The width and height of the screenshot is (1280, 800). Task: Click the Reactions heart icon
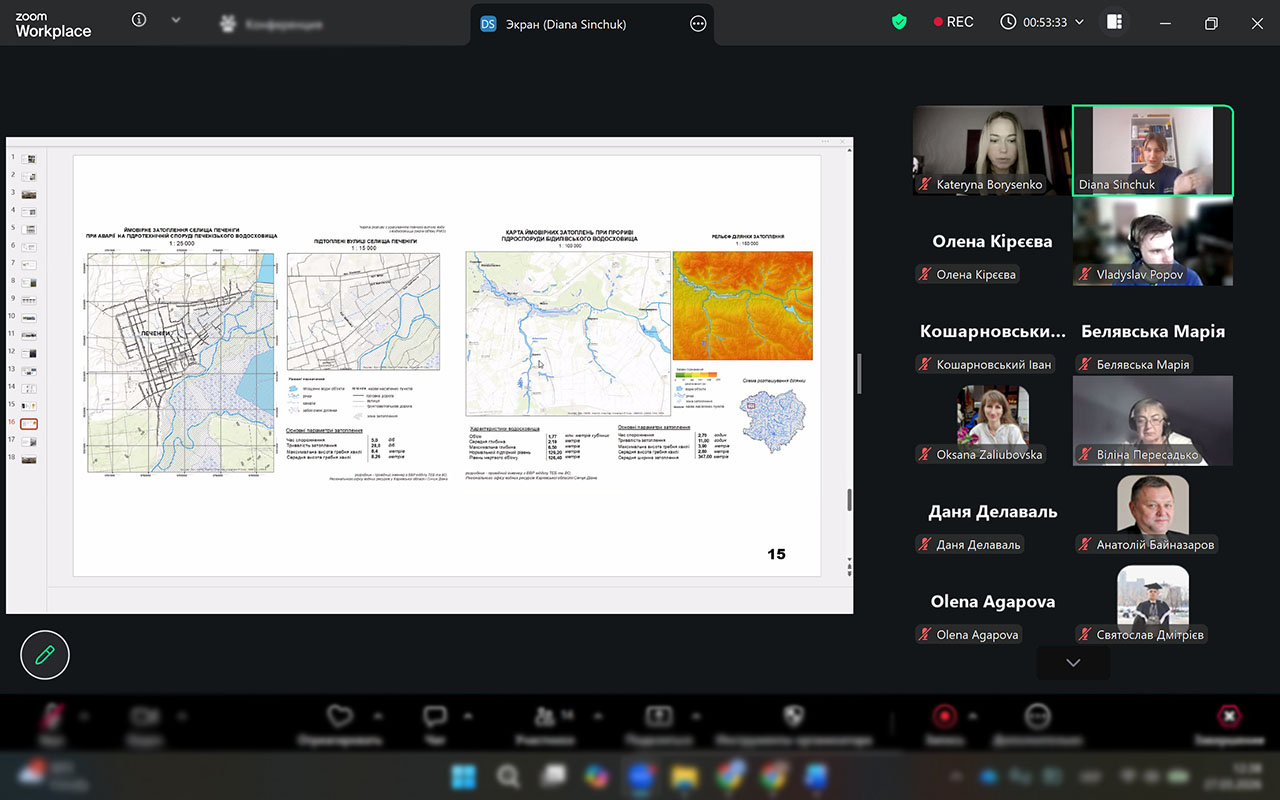click(340, 716)
